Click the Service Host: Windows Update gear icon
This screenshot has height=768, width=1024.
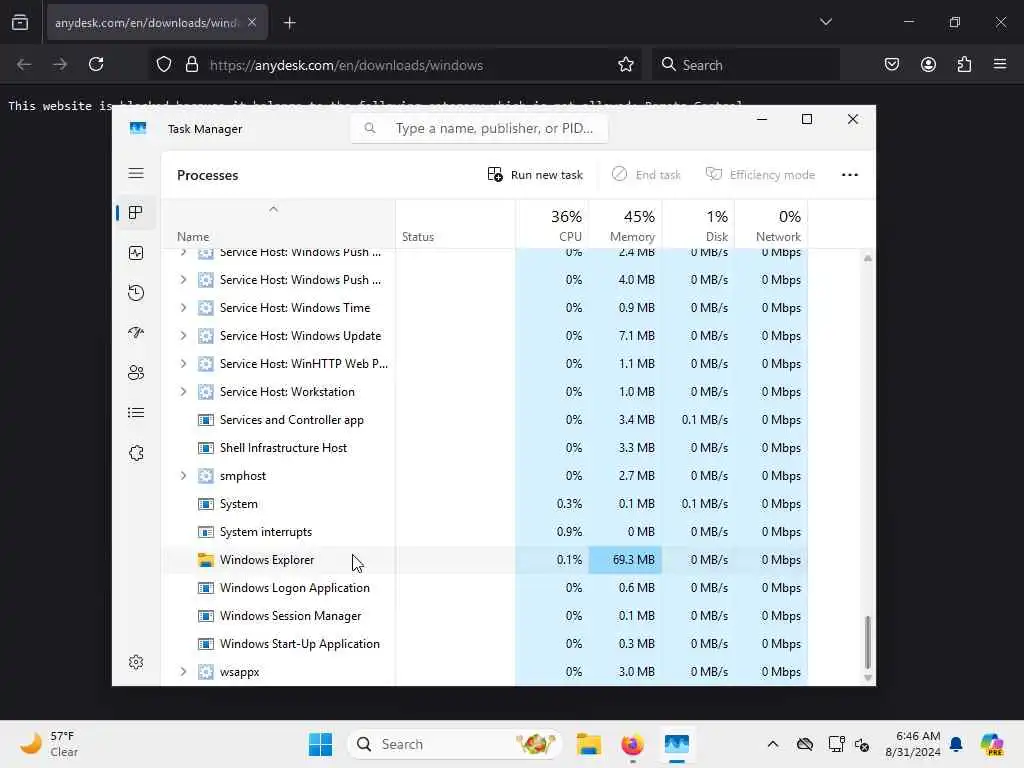tap(206, 336)
